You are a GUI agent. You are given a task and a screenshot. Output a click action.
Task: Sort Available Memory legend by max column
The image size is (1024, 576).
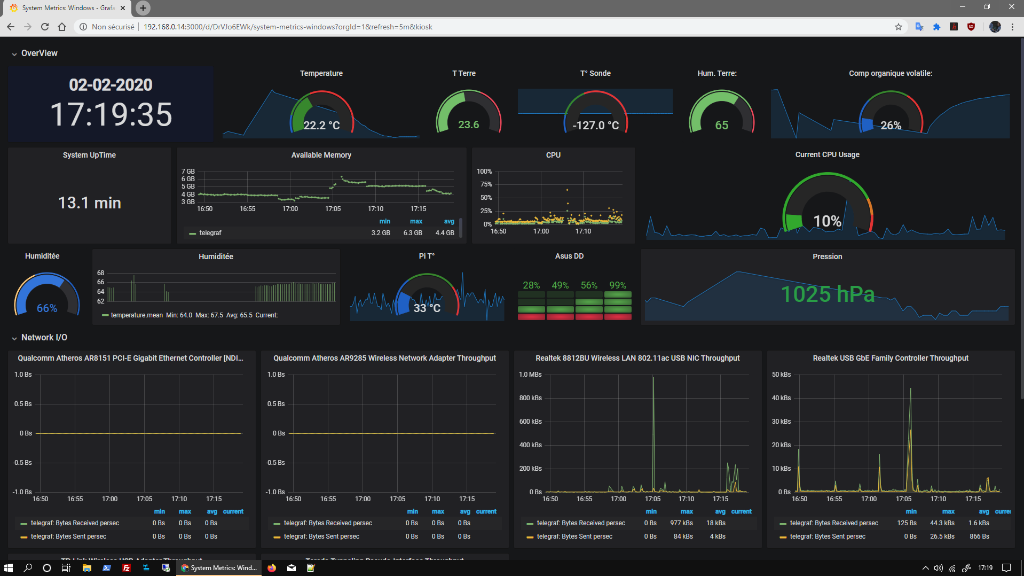point(413,222)
